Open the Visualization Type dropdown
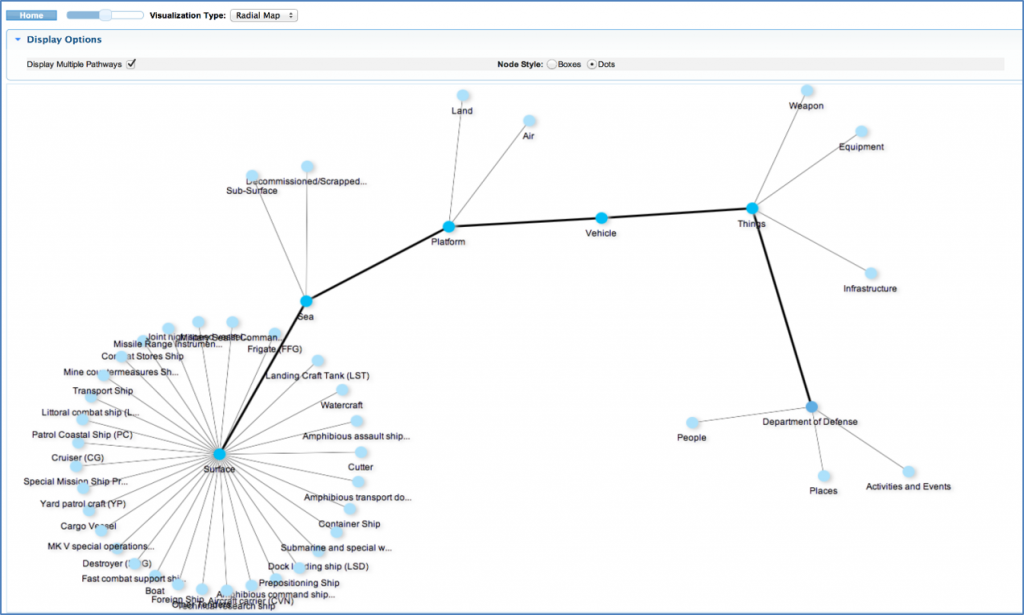Image resolution: width=1024 pixels, height=615 pixels. tap(263, 14)
